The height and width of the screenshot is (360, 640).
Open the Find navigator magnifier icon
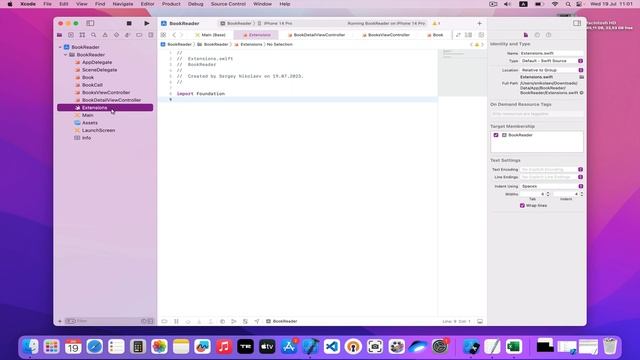[93, 35]
